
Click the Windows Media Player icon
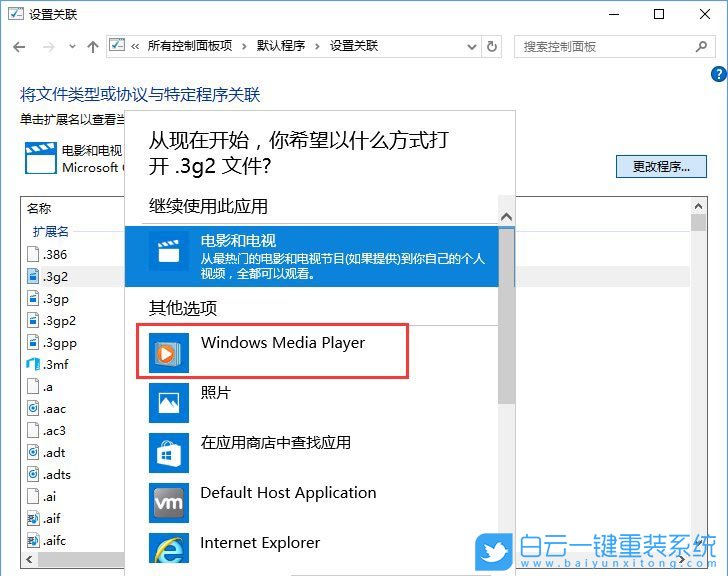point(169,352)
